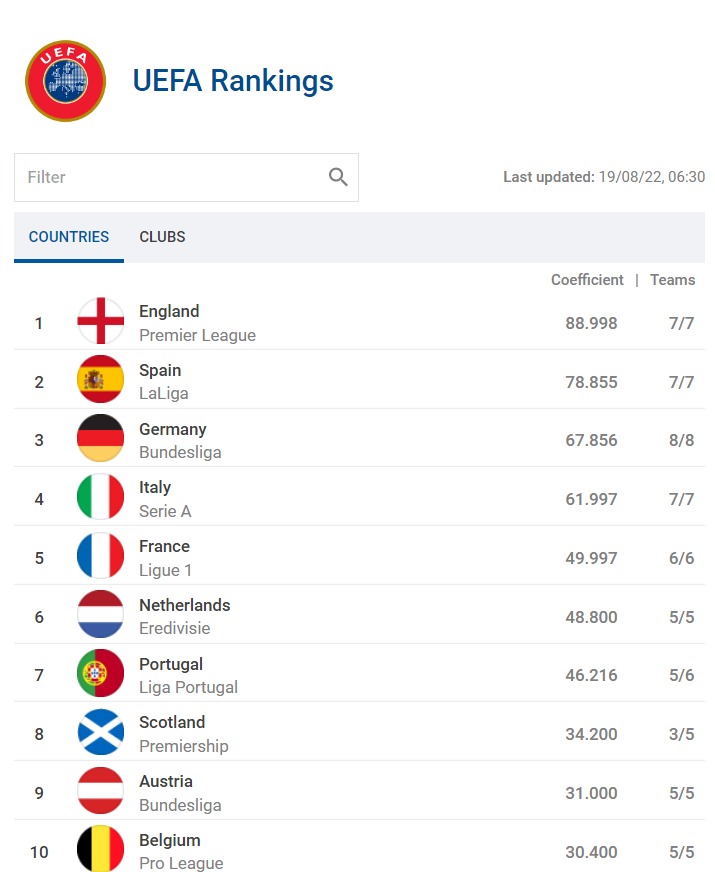Click the Teams column header
Image resolution: width=715 pixels, height=872 pixels.
coord(673,280)
